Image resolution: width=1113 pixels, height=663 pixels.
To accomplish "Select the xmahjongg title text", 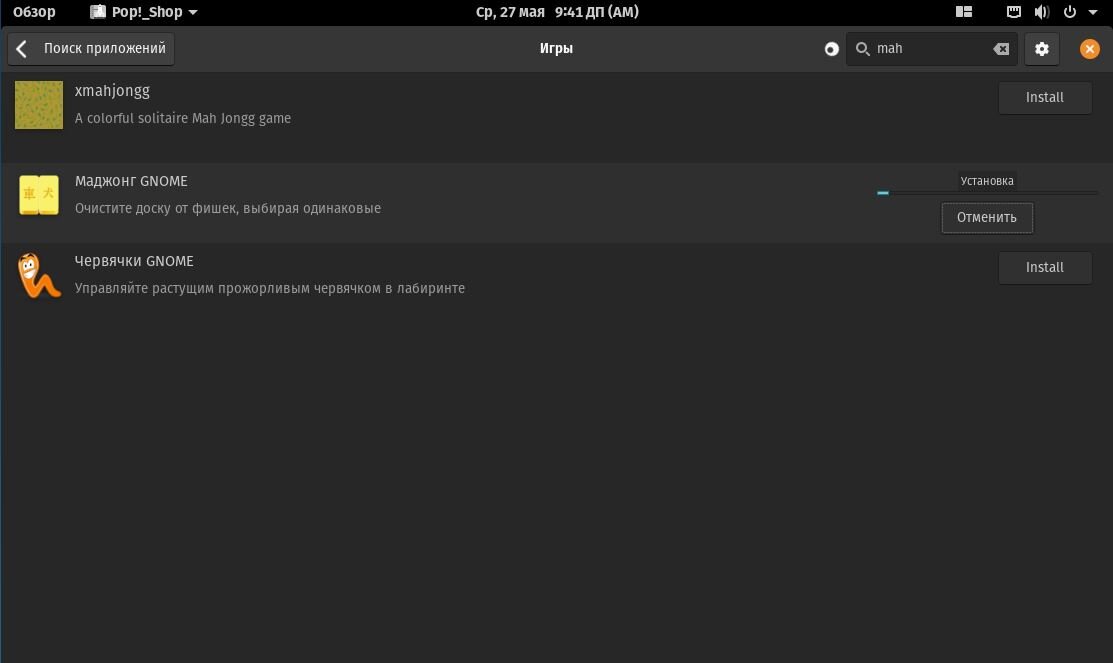I will coord(112,92).
